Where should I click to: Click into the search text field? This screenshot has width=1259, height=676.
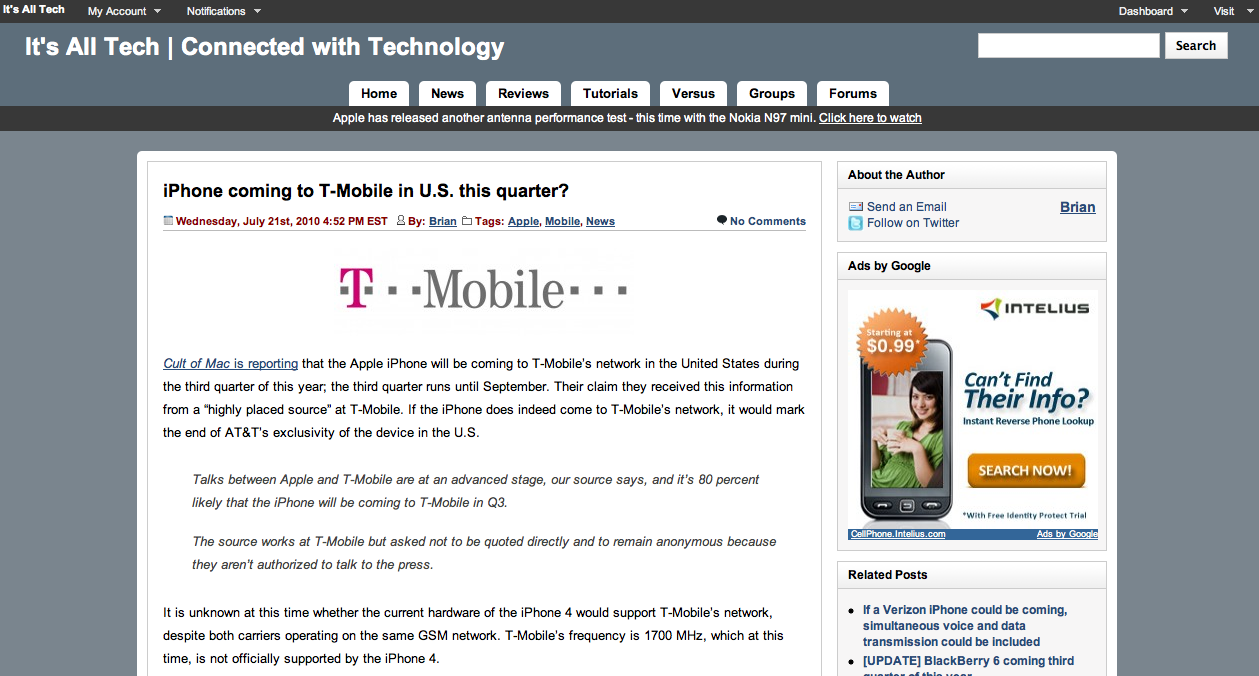tap(1069, 45)
